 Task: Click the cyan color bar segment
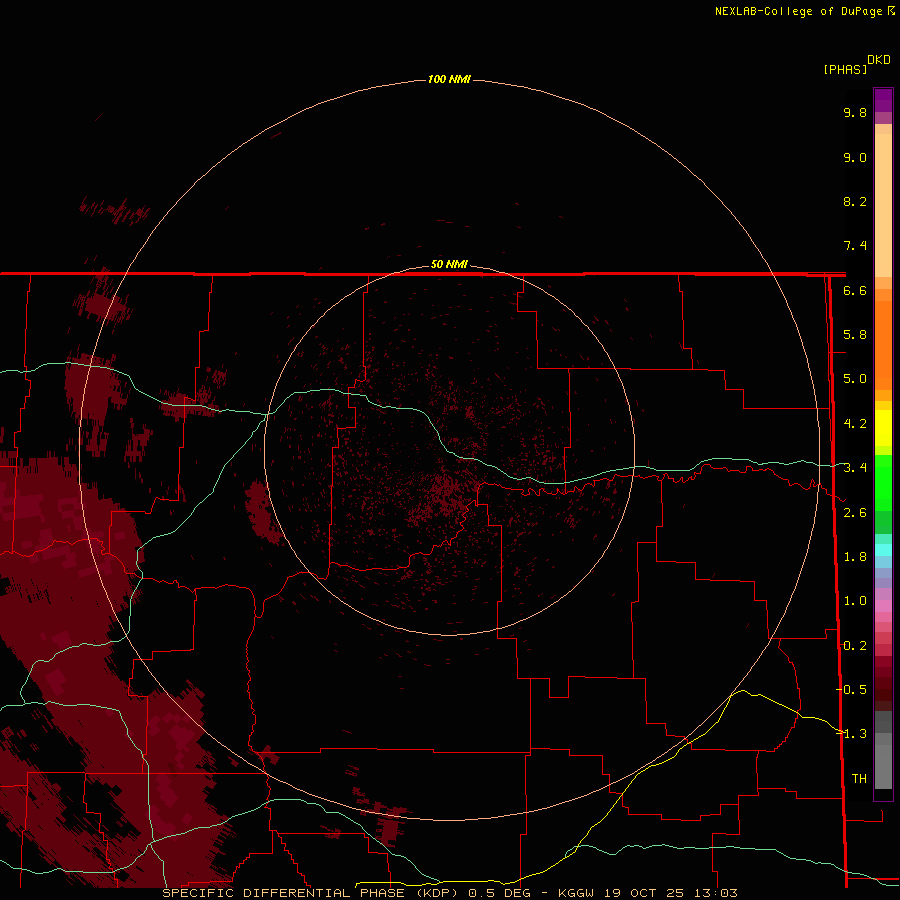coord(883,550)
